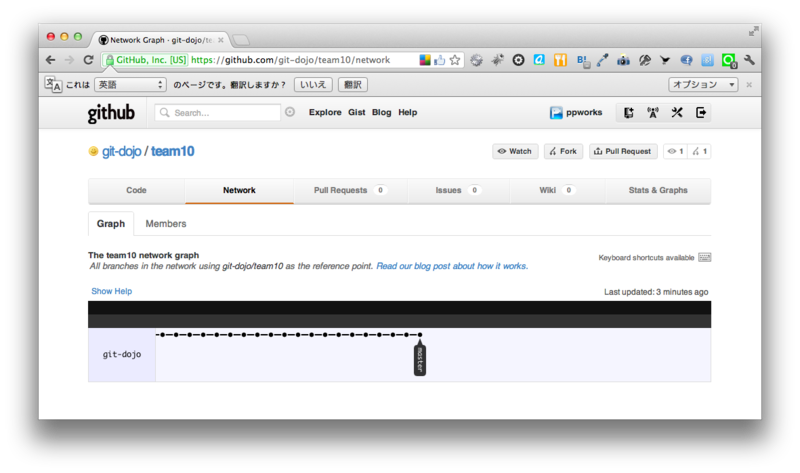The width and height of the screenshot is (800, 473).
Task: Click the Hatena B! bookmark extension
Action: click(582, 60)
